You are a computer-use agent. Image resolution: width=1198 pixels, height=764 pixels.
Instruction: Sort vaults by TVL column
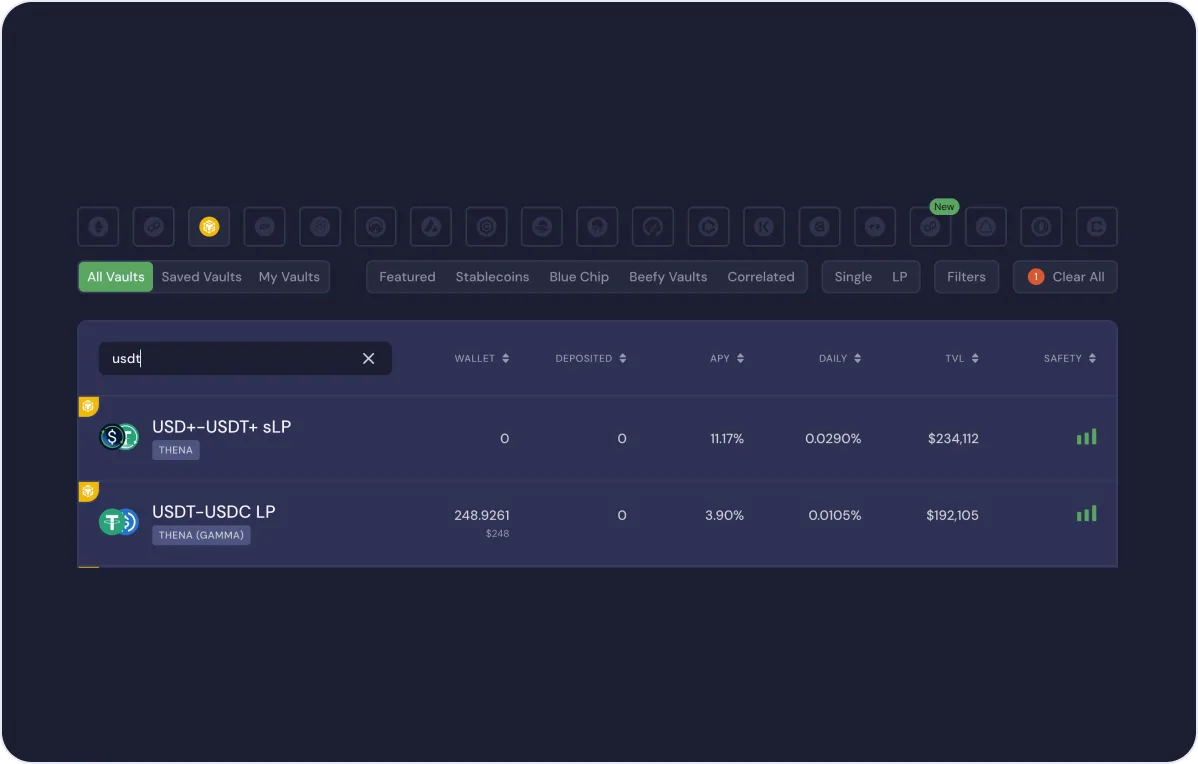click(962, 358)
